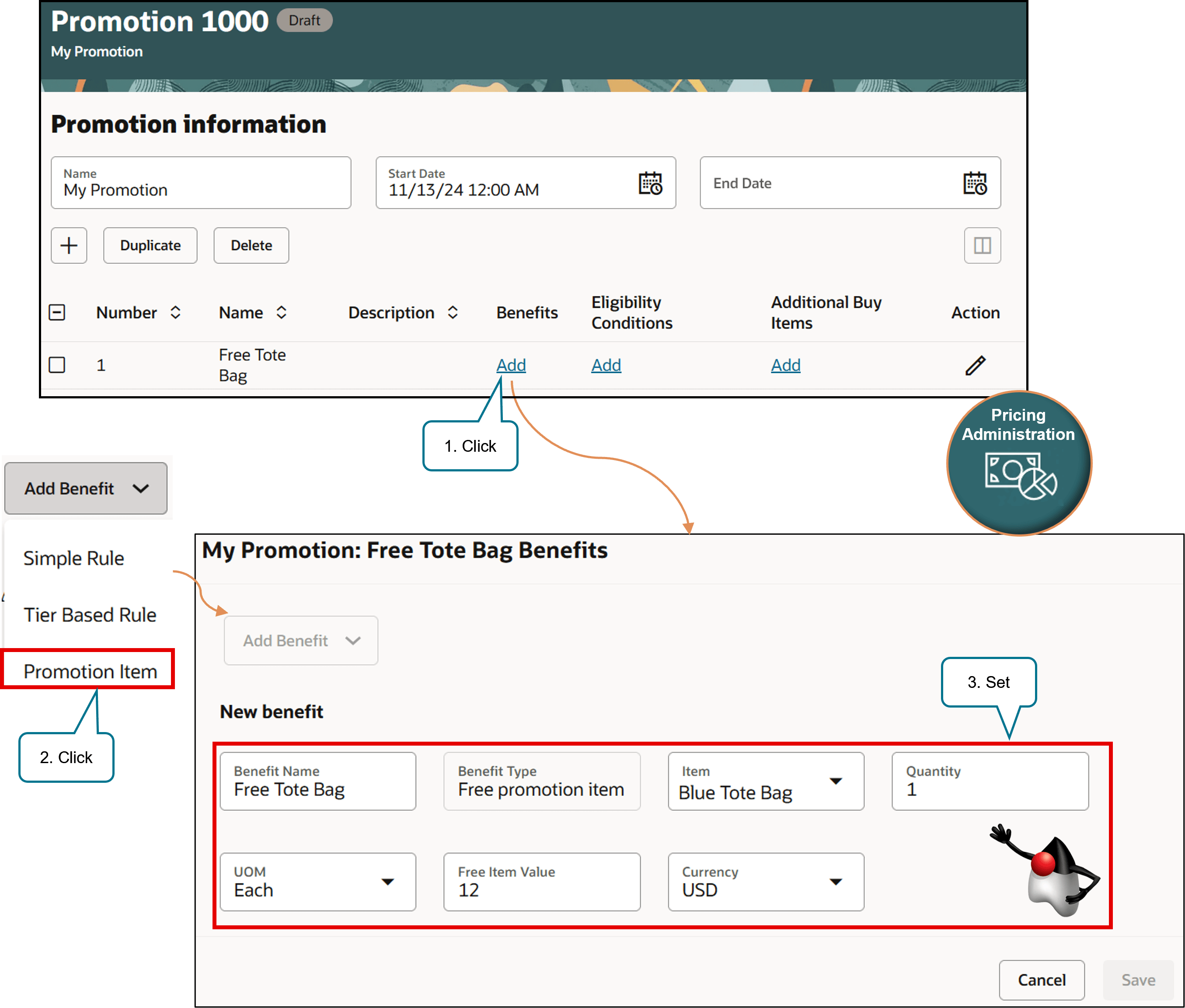Choose Promotion Item from the menu
Screen dimensions: 1185x1008
pos(90,671)
